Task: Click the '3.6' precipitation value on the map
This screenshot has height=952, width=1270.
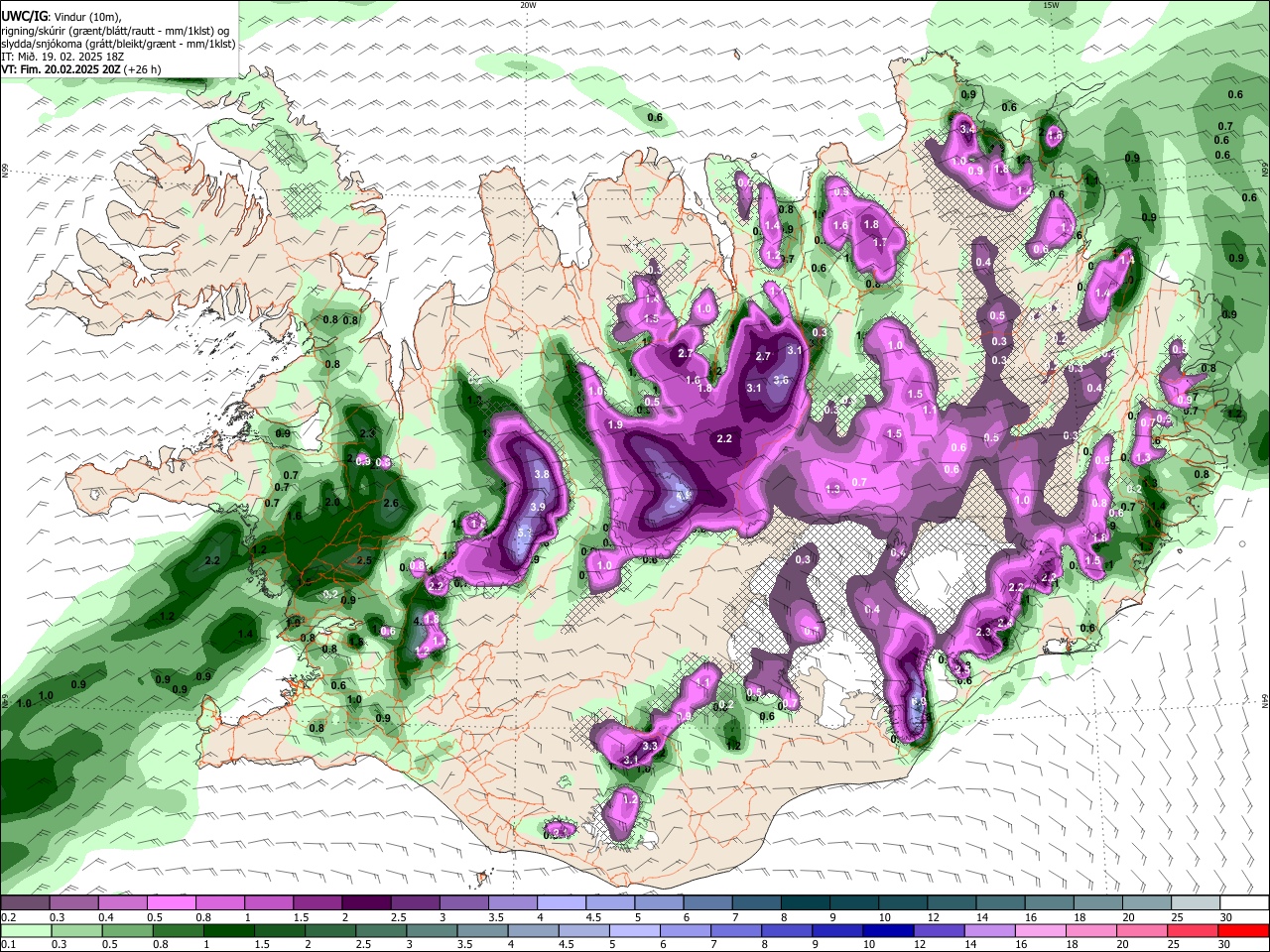Action: [x=781, y=380]
